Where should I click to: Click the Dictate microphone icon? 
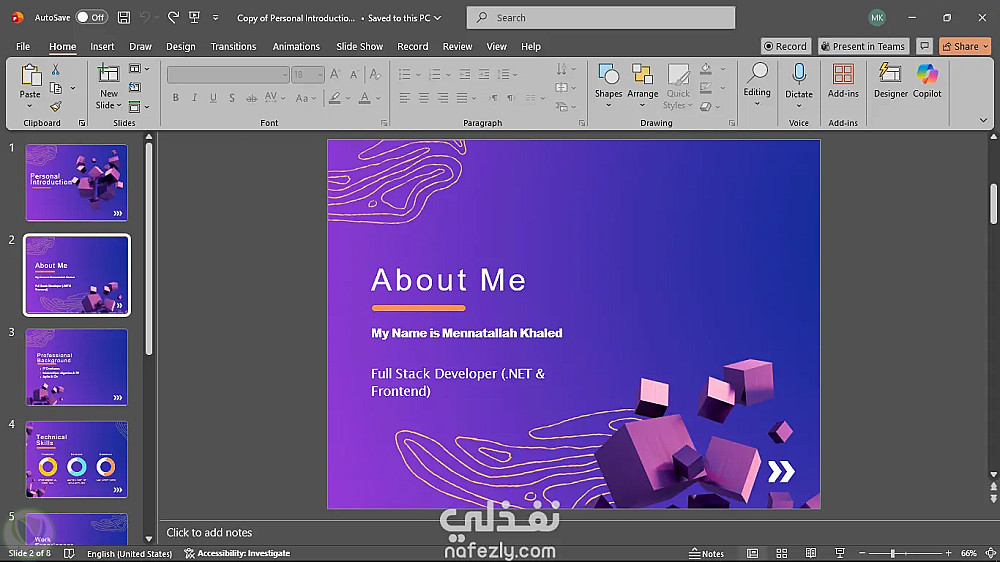coord(798,74)
